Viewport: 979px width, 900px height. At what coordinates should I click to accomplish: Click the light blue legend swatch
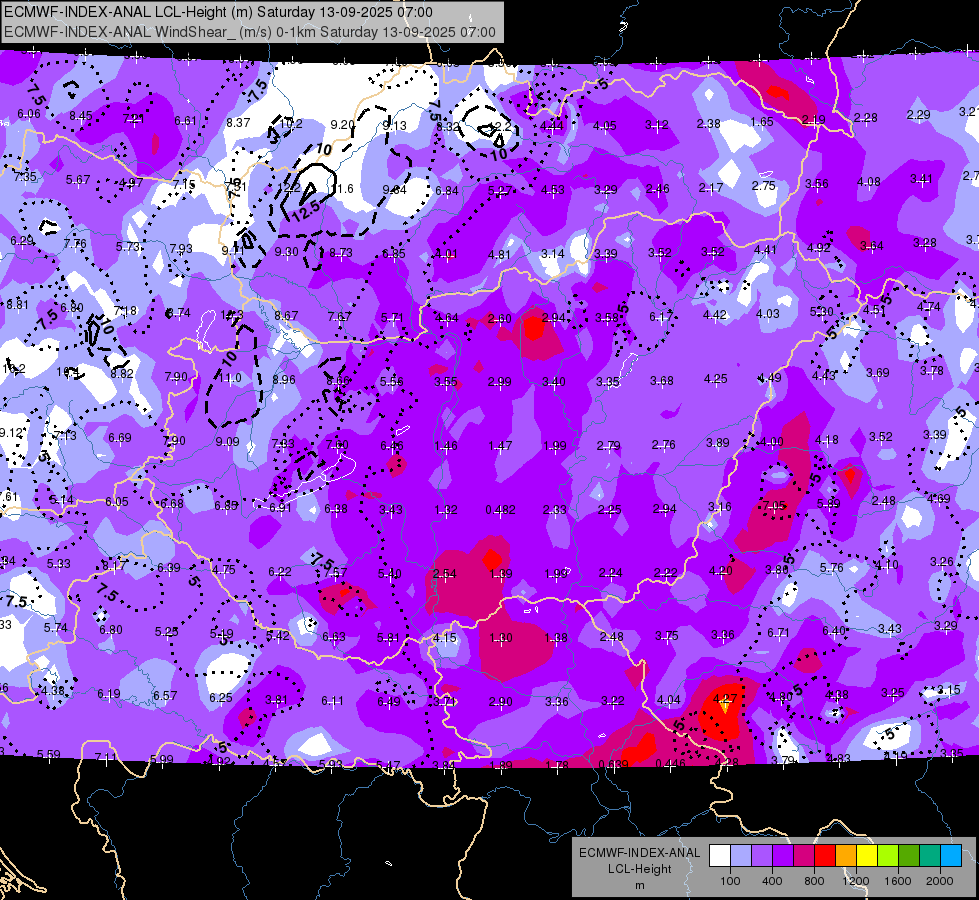tap(951, 855)
